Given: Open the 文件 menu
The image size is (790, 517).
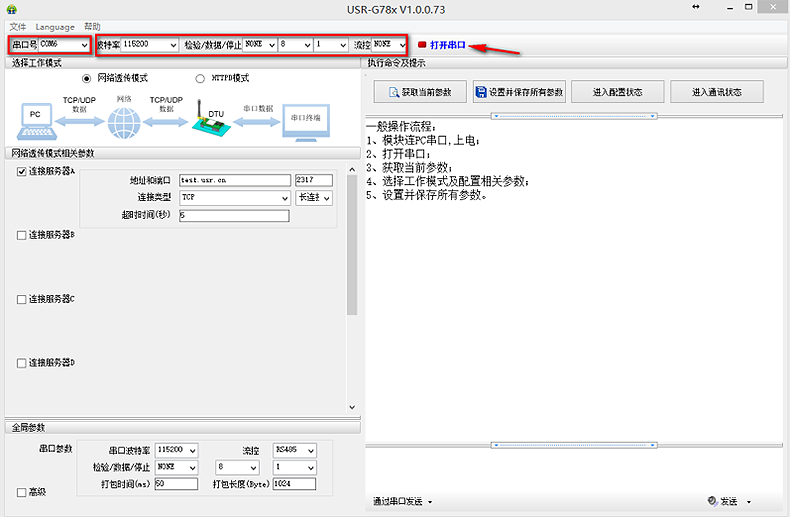Looking at the screenshot, I should tap(17, 26).
